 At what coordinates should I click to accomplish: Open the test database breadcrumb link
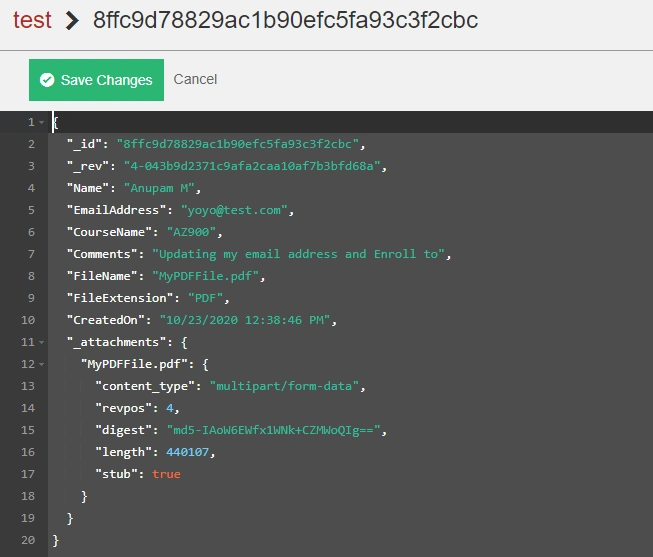[x=32, y=20]
